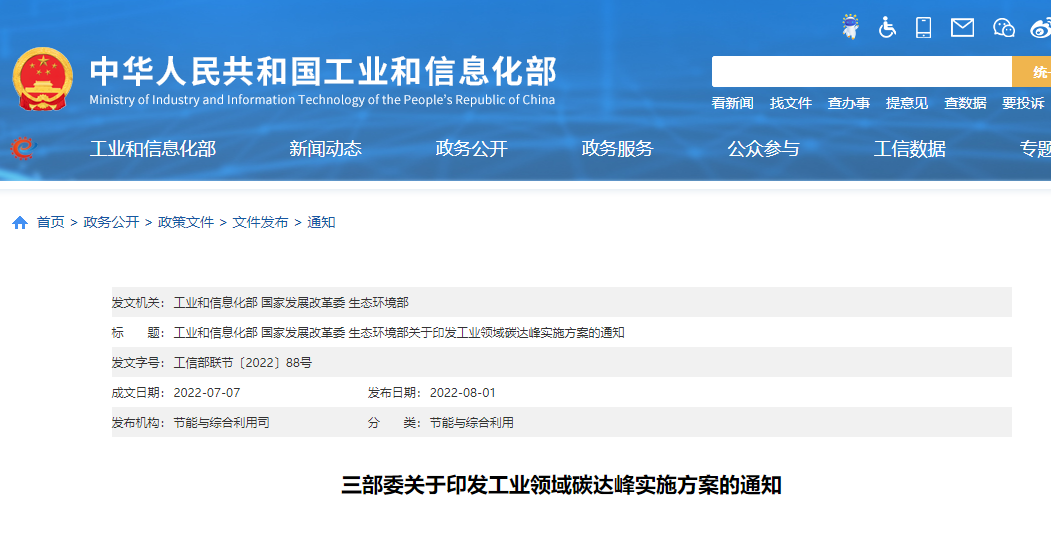Viewport: 1051px width, 534px height.
Task: Click the national emblem logo
Action: tap(43, 78)
